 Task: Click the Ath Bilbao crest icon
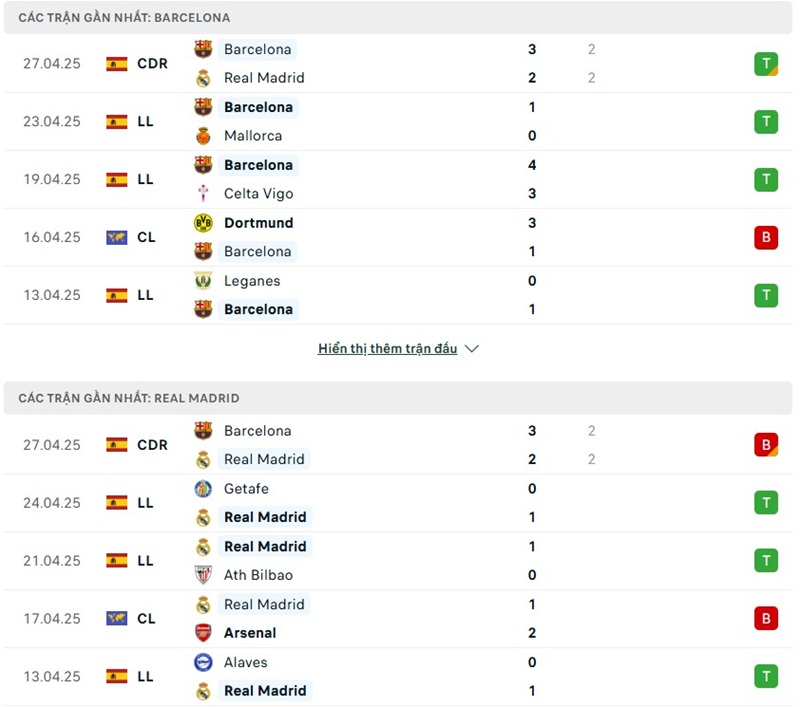click(203, 575)
